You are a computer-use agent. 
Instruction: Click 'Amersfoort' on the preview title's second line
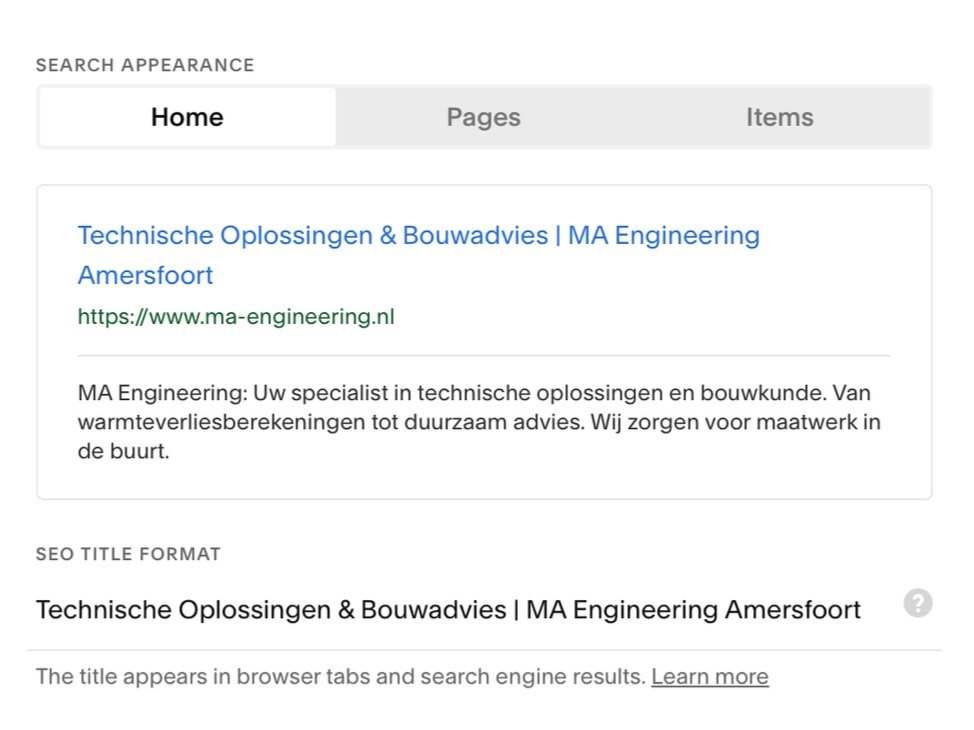pos(145,275)
